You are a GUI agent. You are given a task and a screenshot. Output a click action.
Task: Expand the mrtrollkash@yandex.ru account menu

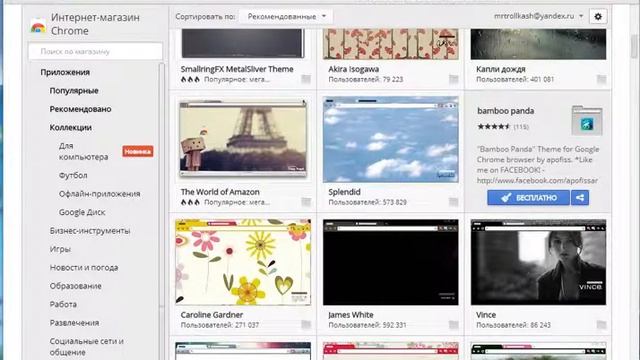point(538,16)
